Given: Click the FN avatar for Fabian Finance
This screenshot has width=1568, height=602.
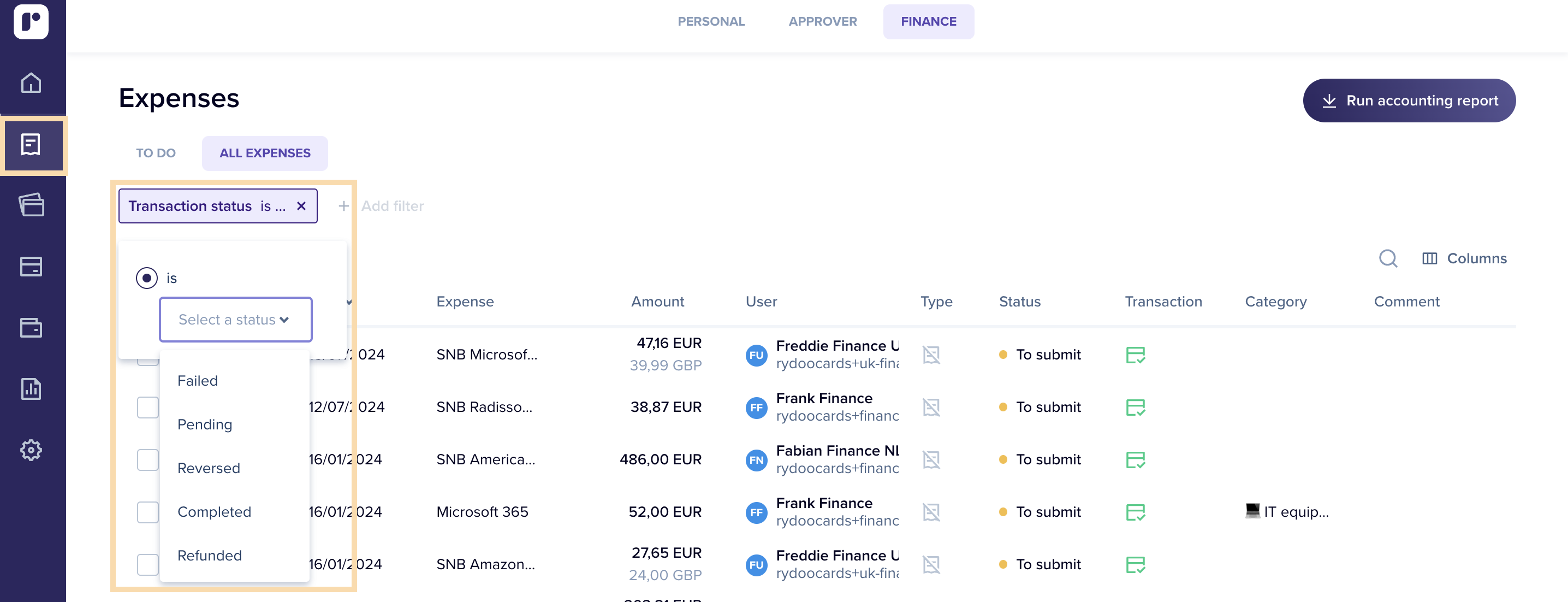Looking at the screenshot, I should coord(757,460).
